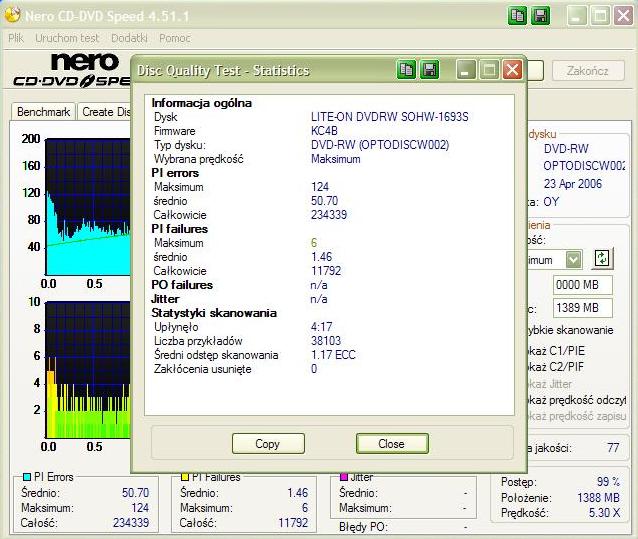Click PI errors total 234339 in dialog
638x539 pixels.
[328, 214]
